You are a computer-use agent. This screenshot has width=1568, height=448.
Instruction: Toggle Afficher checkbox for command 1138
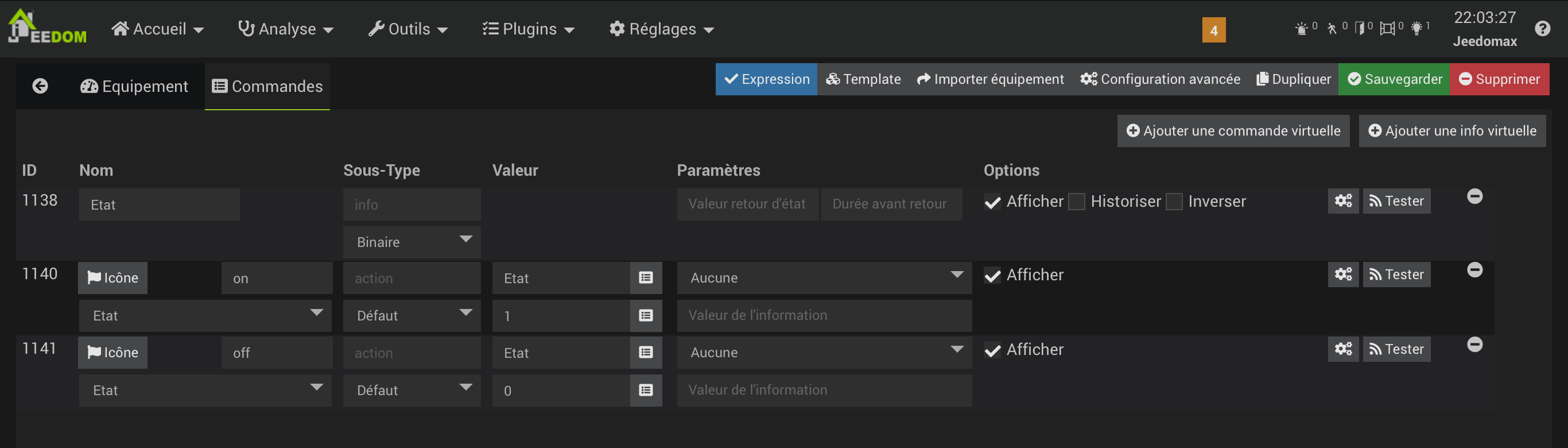(992, 202)
